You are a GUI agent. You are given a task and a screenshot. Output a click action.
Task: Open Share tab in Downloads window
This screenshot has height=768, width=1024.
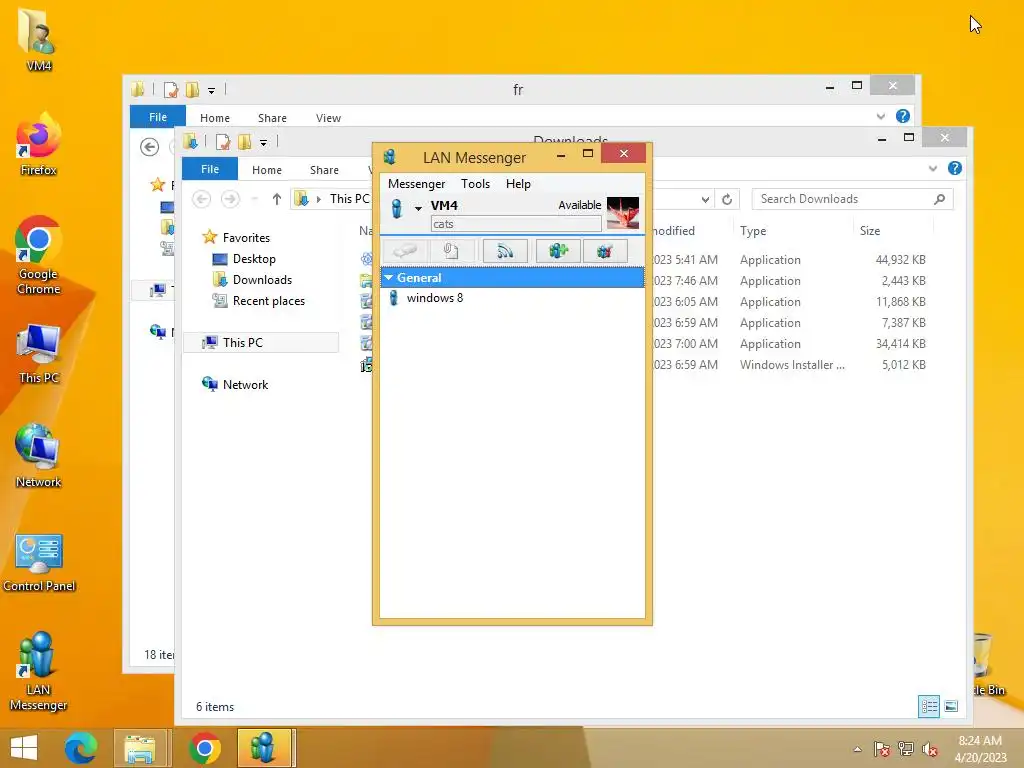click(x=324, y=170)
